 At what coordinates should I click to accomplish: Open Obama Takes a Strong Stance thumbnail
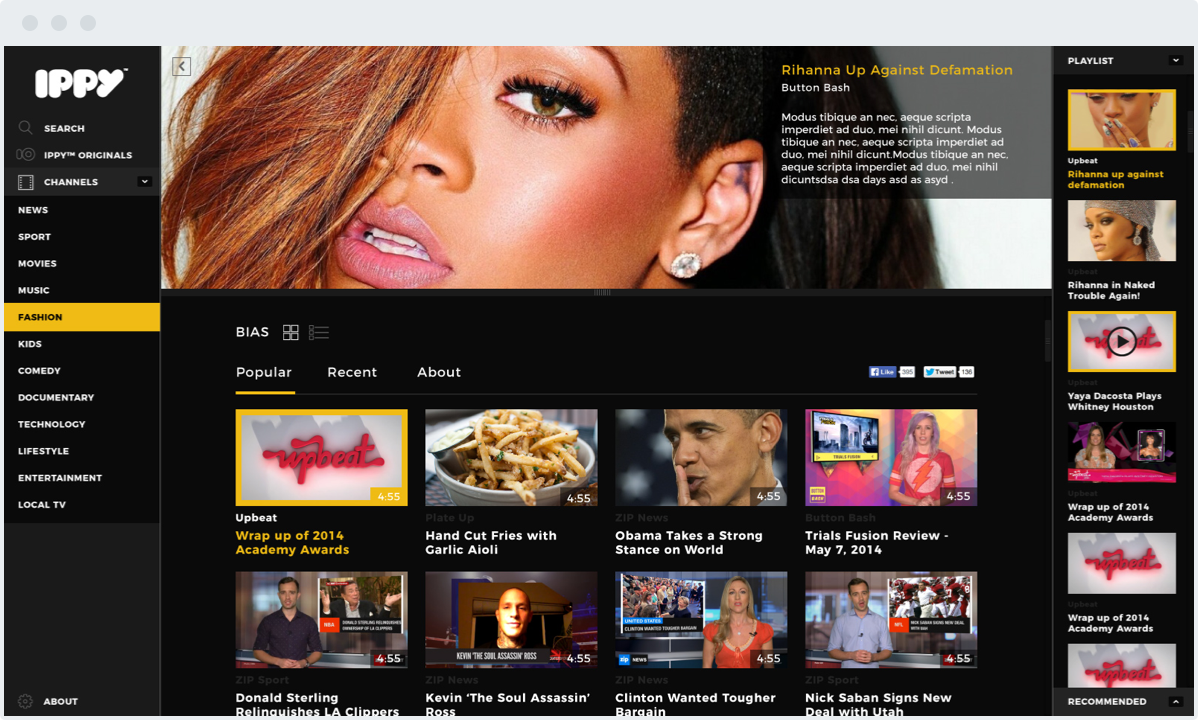701,457
